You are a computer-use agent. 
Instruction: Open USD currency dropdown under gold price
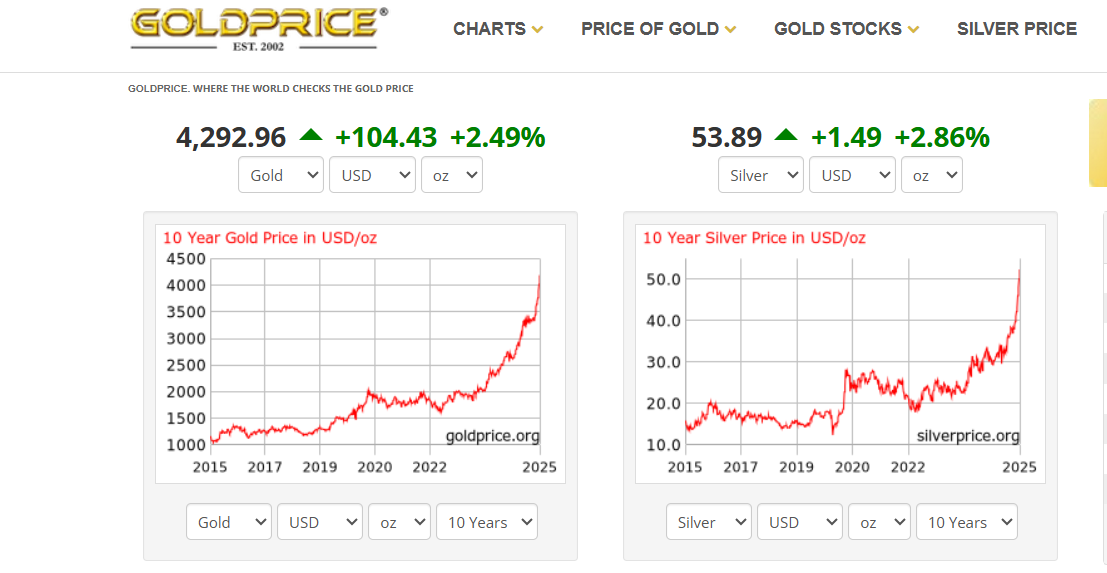click(x=372, y=175)
